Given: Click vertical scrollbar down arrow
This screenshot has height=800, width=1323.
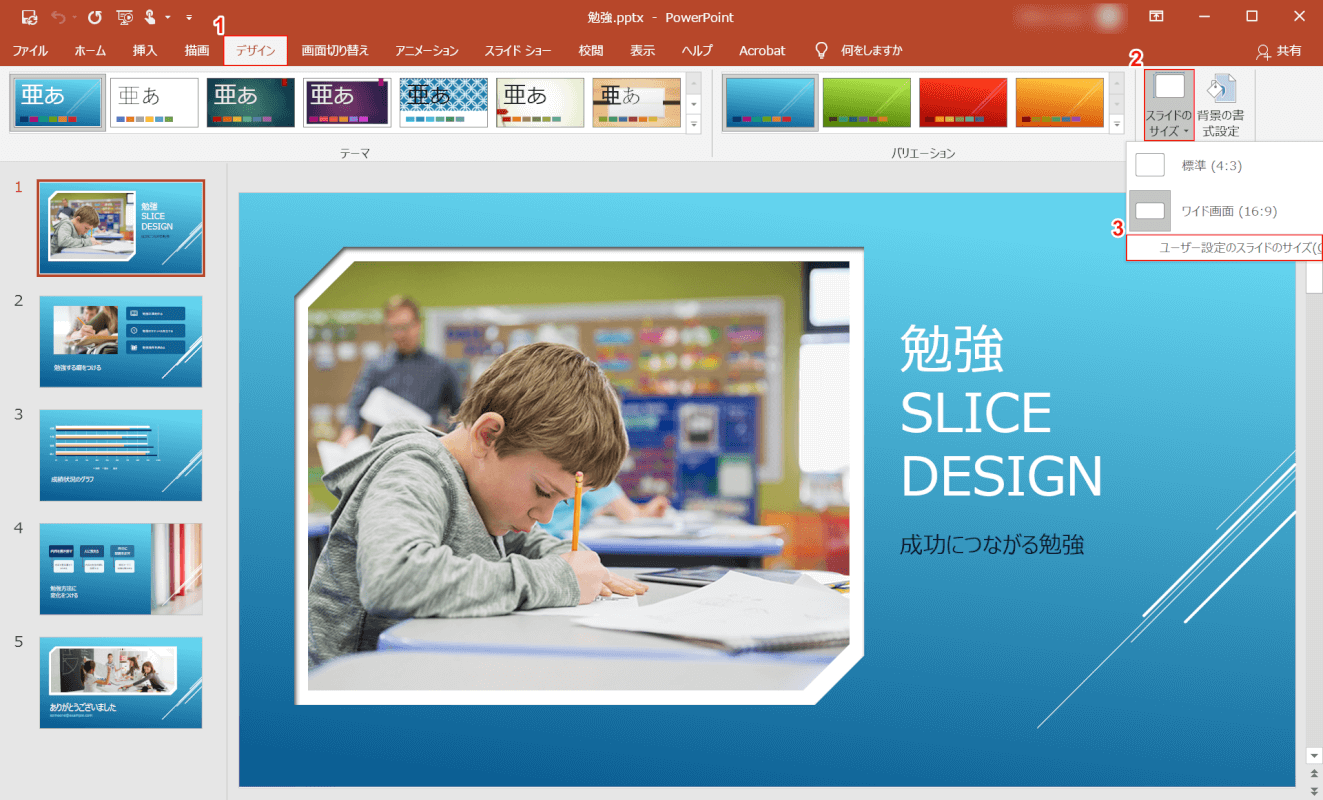Looking at the screenshot, I should [x=1314, y=756].
